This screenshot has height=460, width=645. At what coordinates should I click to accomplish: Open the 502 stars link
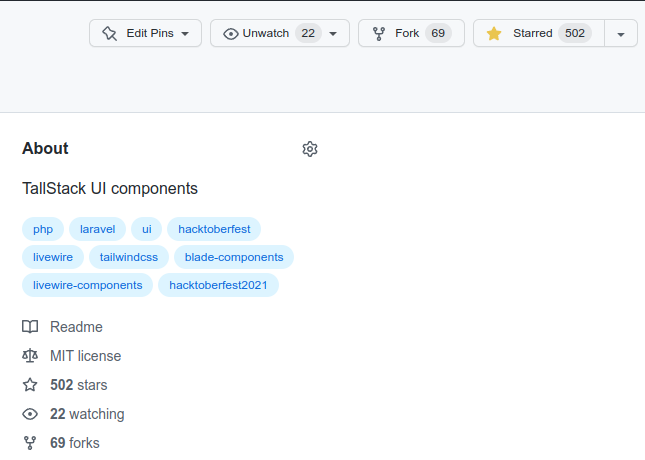79,385
